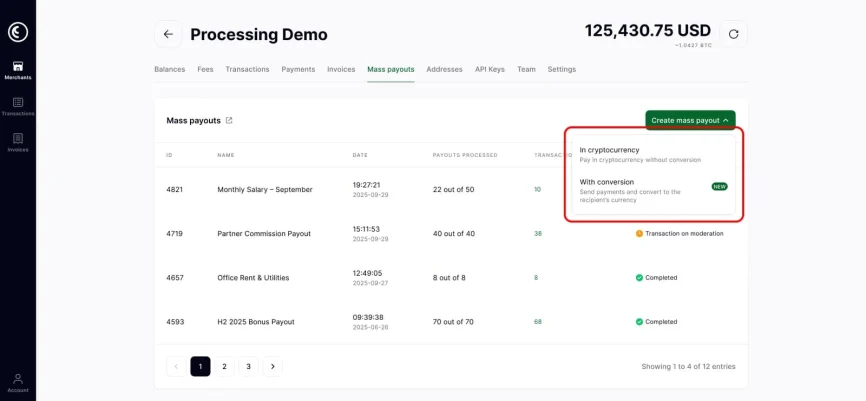Open the Account section in the sidebar
The image size is (866, 401).
point(18,383)
